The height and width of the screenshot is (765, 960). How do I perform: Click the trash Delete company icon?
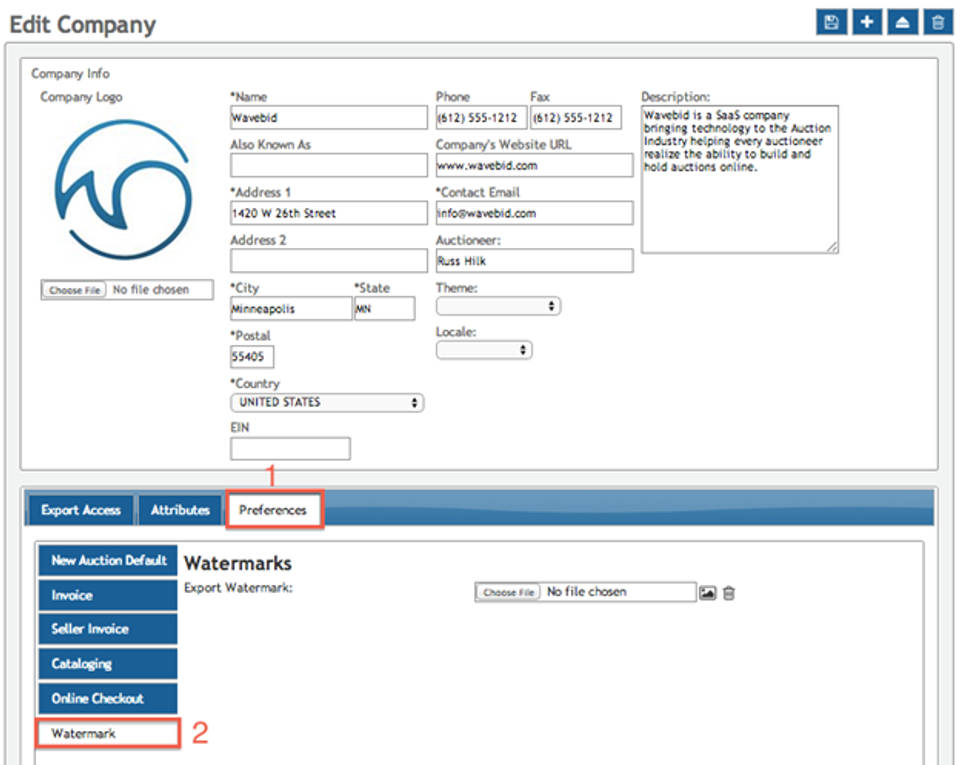[x=936, y=23]
